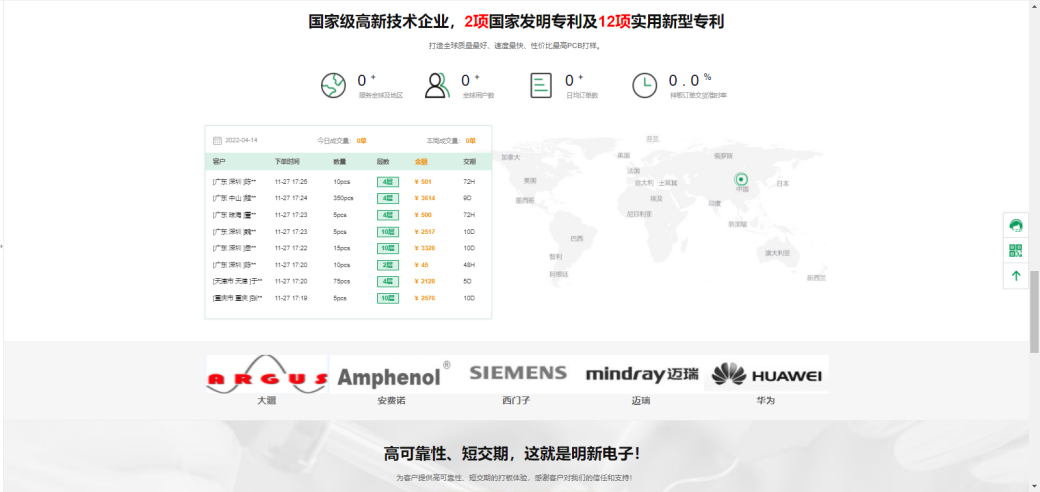Click the green globe statistics icon

tap(333, 86)
